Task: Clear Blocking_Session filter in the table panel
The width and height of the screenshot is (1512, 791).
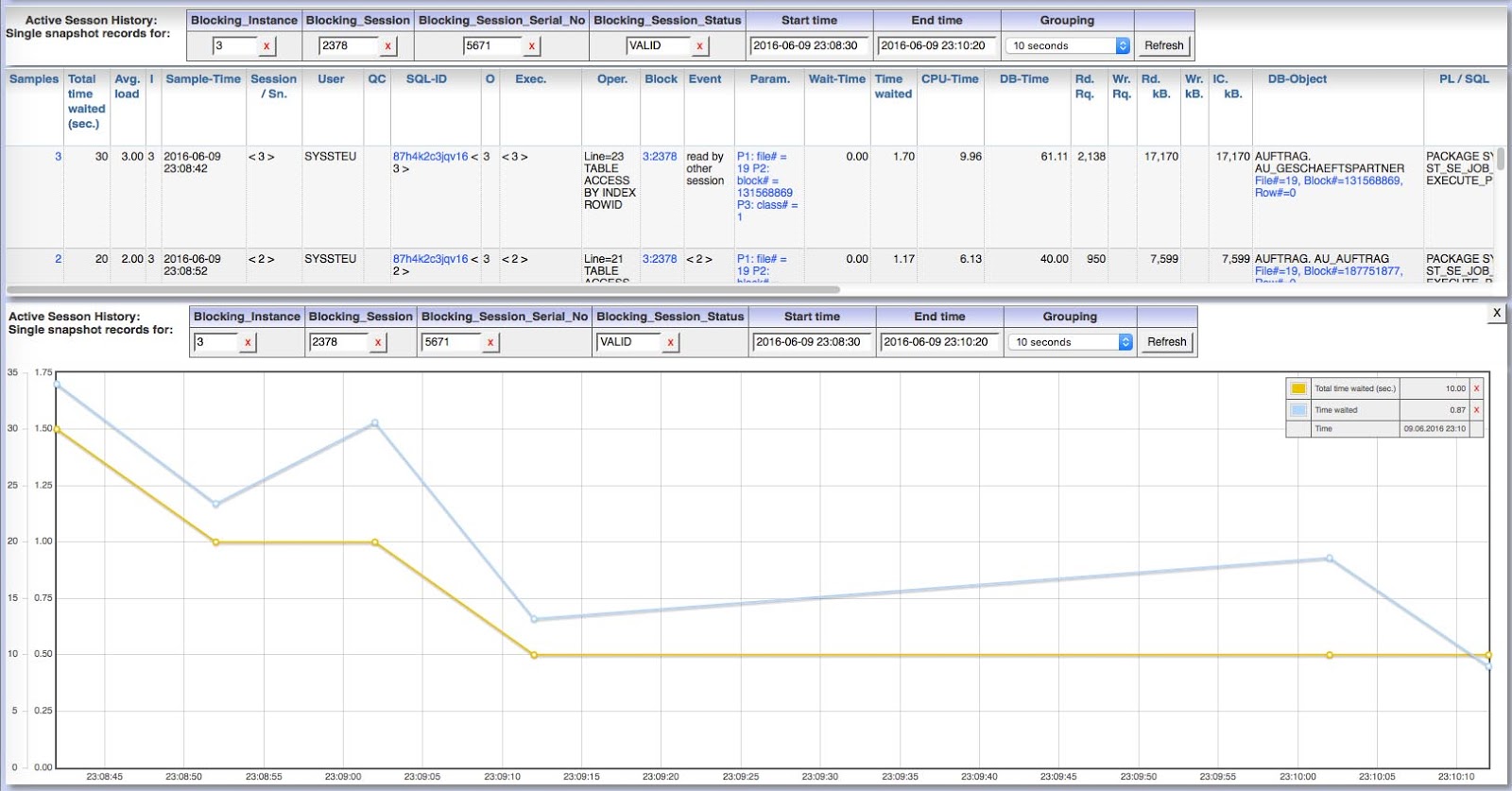Action: click(x=387, y=45)
